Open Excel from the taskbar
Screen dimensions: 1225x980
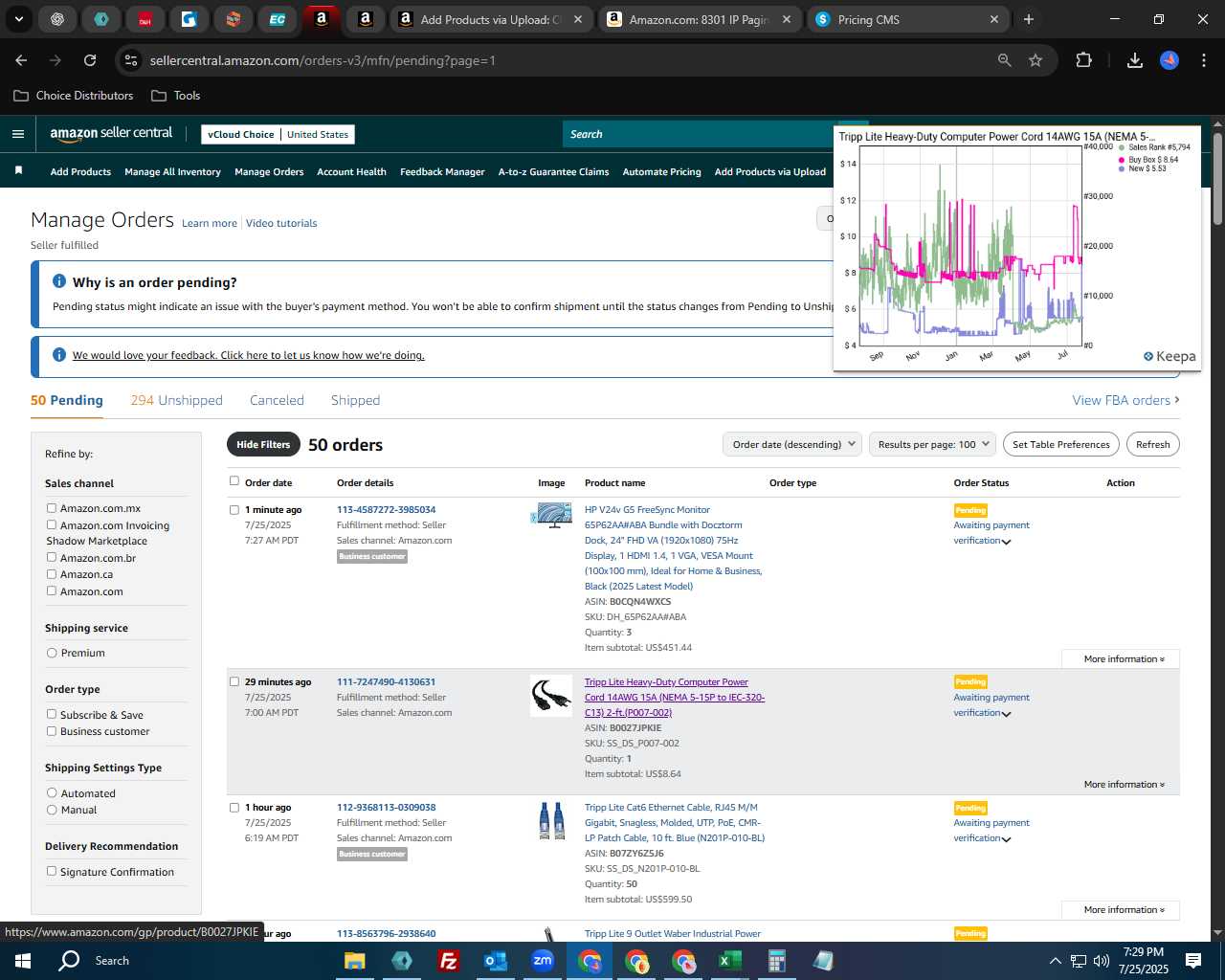coord(730,961)
